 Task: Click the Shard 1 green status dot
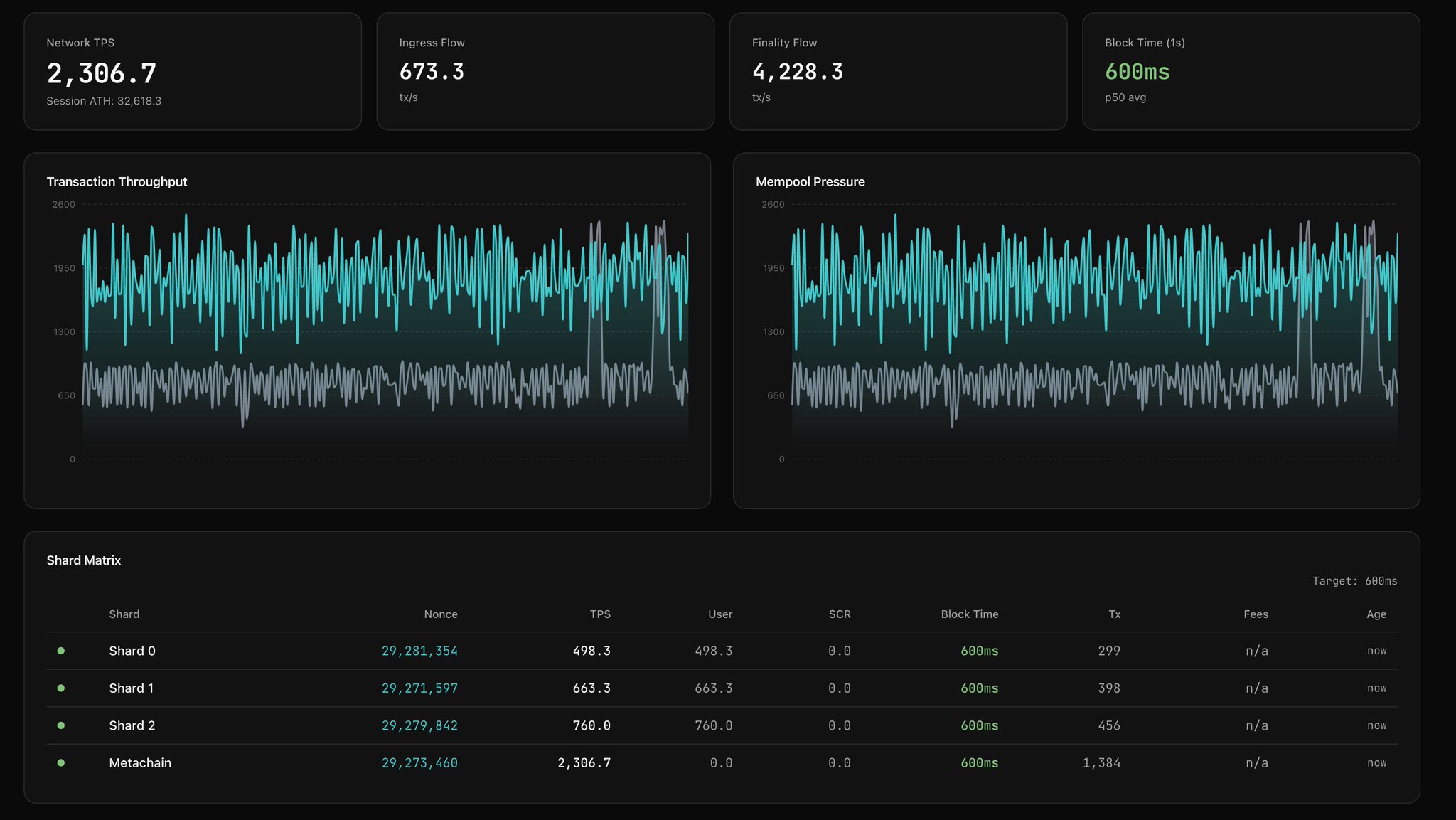coord(61,688)
